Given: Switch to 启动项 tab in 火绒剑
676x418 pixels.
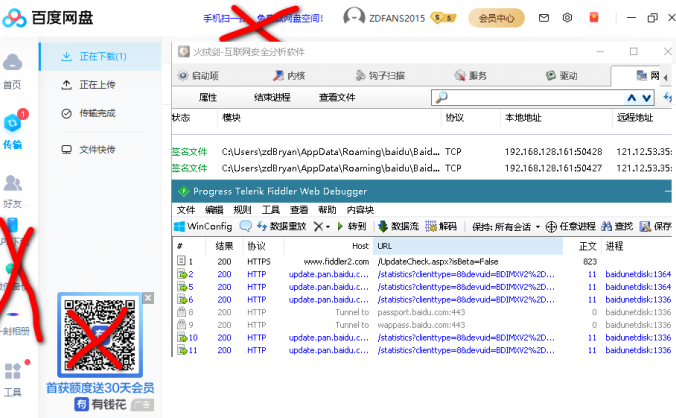Looking at the screenshot, I should click(x=199, y=76).
